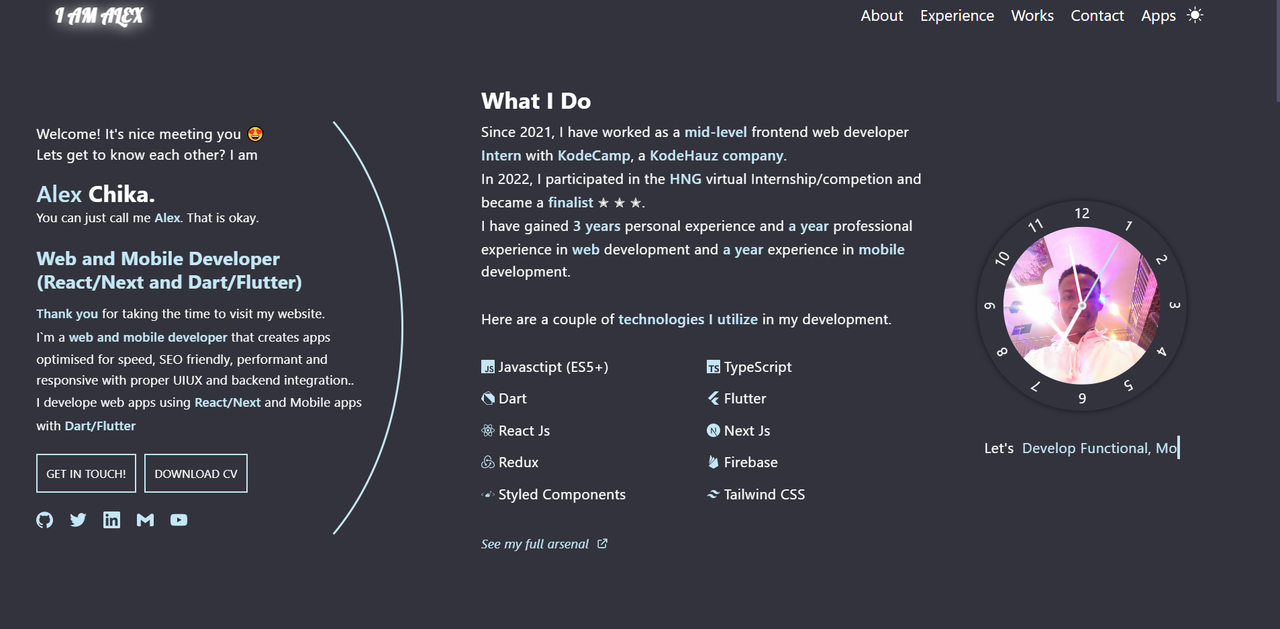Click the Dart logo icon
This screenshot has width=1280, height=629.
tap(488, 399)
